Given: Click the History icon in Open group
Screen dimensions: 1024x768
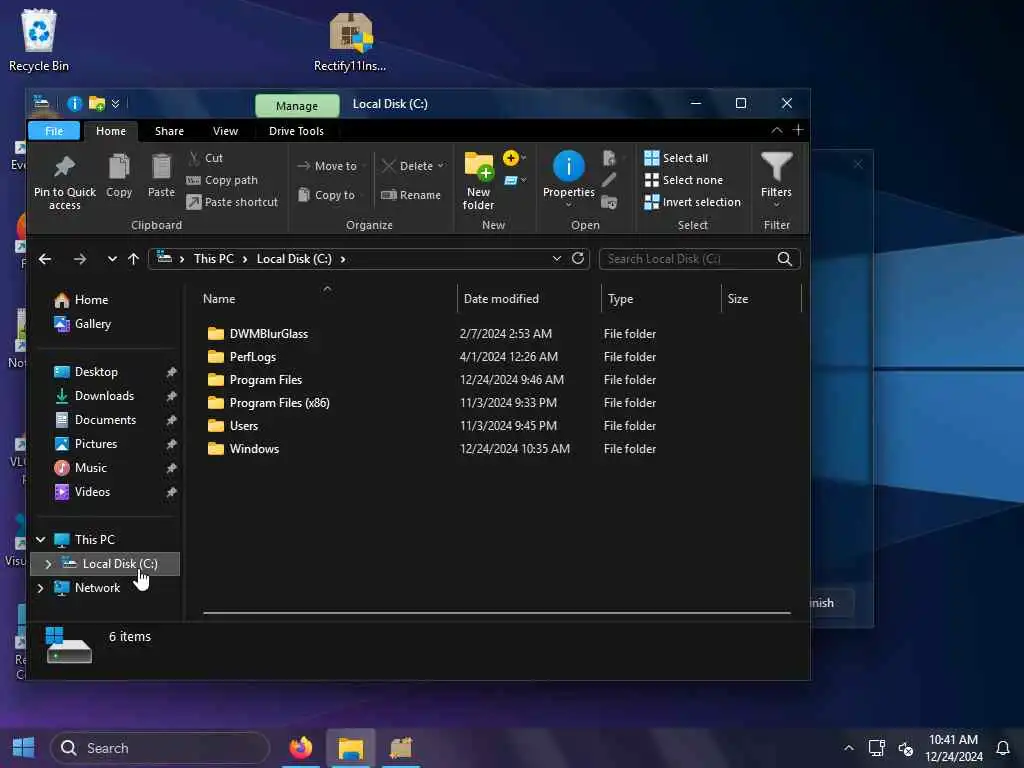Looking at the screenshot, I should (609, 202).
